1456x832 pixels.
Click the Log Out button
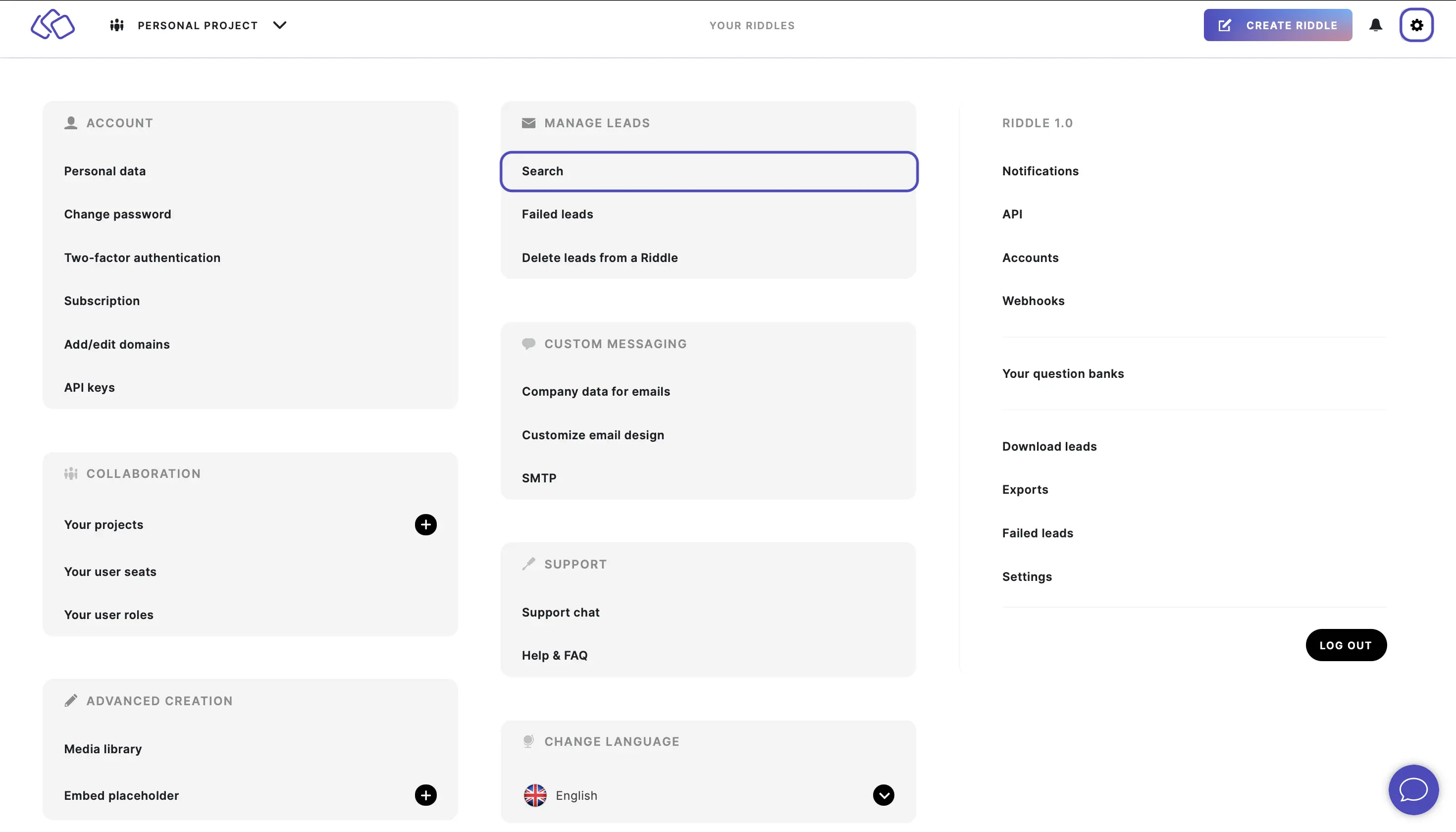(x=1345, y=645)
